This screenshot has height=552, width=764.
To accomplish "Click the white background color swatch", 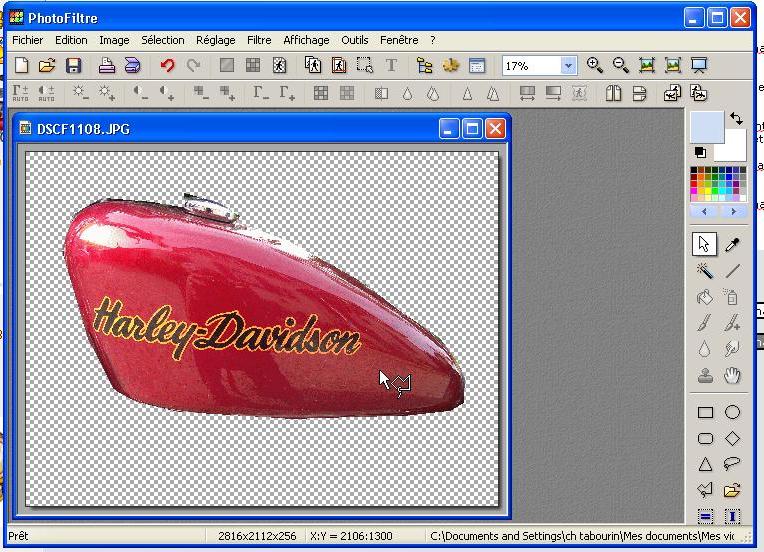I will (x=735, y=150).
